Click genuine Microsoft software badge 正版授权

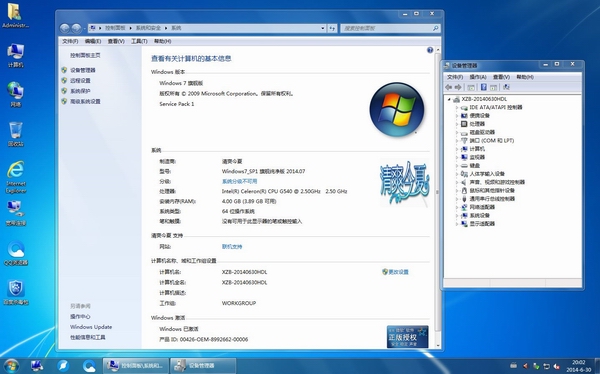tap(408, 336)
